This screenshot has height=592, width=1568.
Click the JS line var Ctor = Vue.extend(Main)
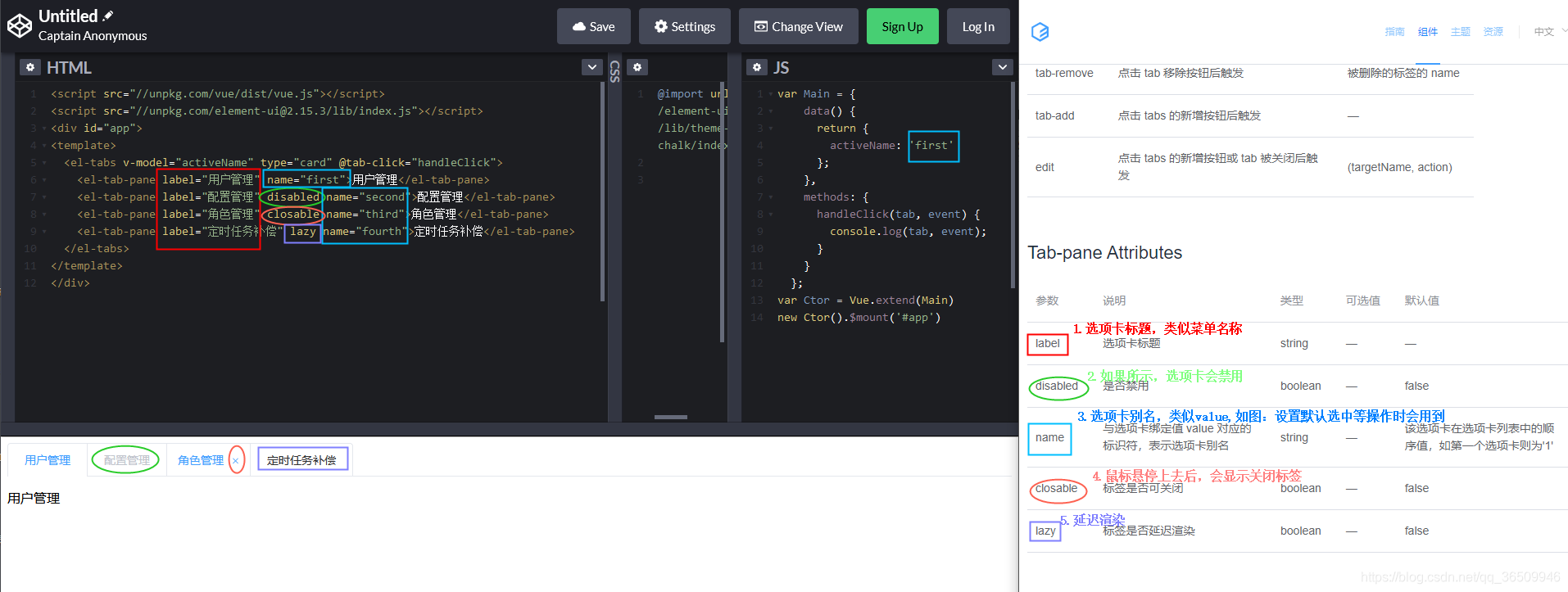coord(865,301)
